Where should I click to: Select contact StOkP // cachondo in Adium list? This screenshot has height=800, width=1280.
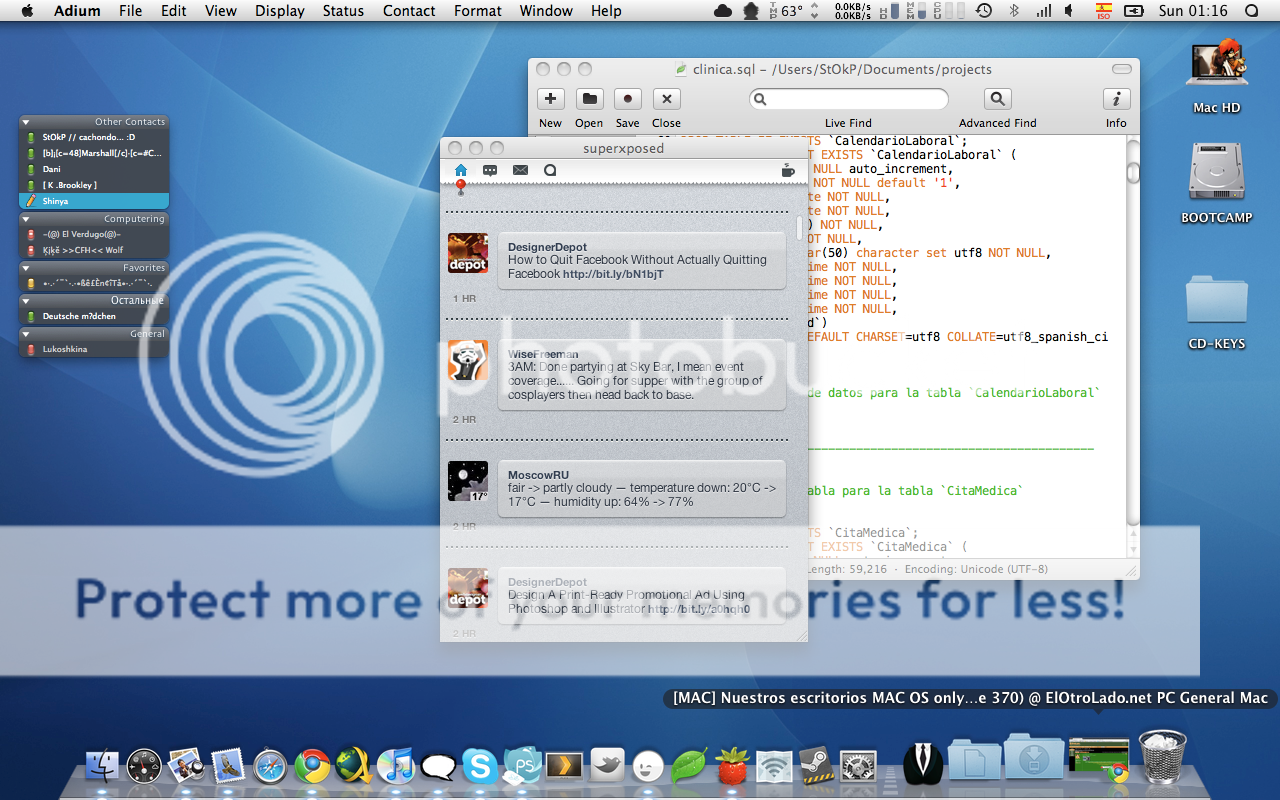(x=94, y=137)
